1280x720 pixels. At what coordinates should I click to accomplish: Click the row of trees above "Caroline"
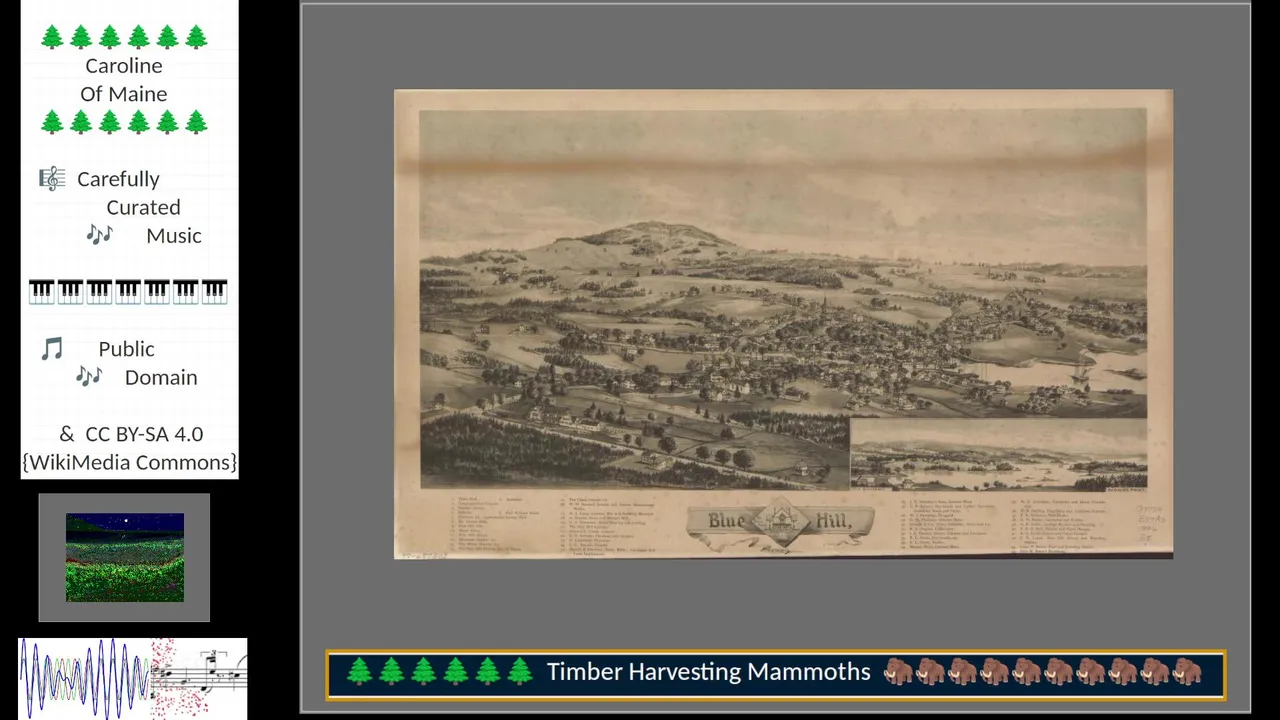coord(124,37)
